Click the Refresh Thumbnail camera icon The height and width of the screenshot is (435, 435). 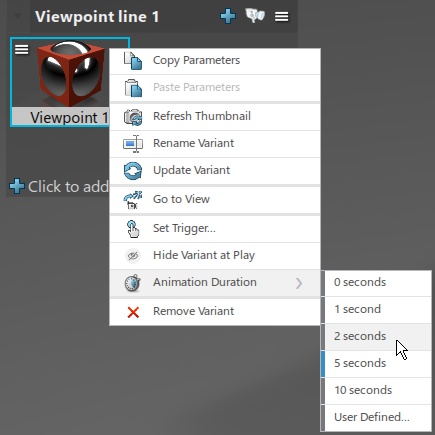point(133,117)
